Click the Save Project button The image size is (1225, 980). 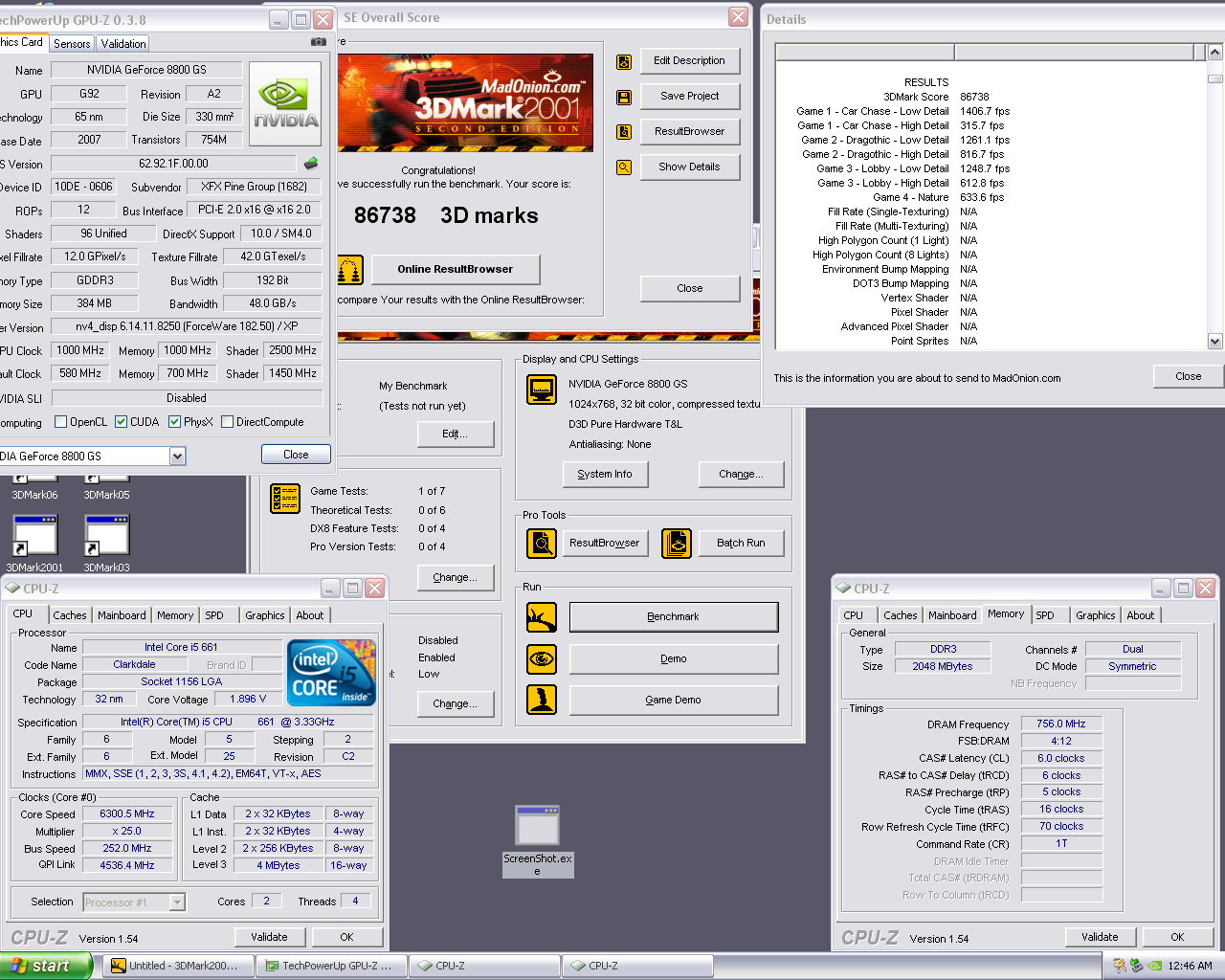point(690,97)
